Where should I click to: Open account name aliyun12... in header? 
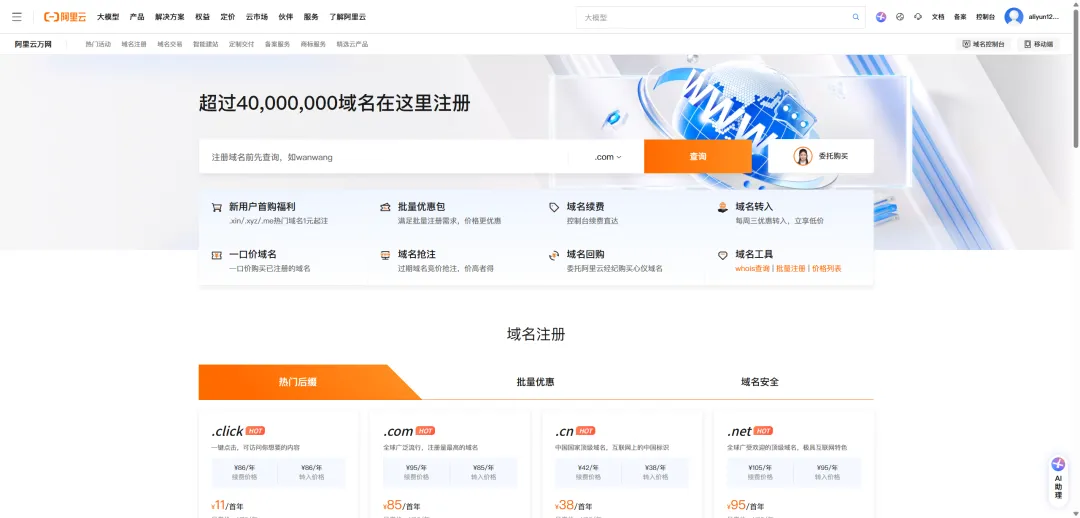click(x=1043, y=17)
